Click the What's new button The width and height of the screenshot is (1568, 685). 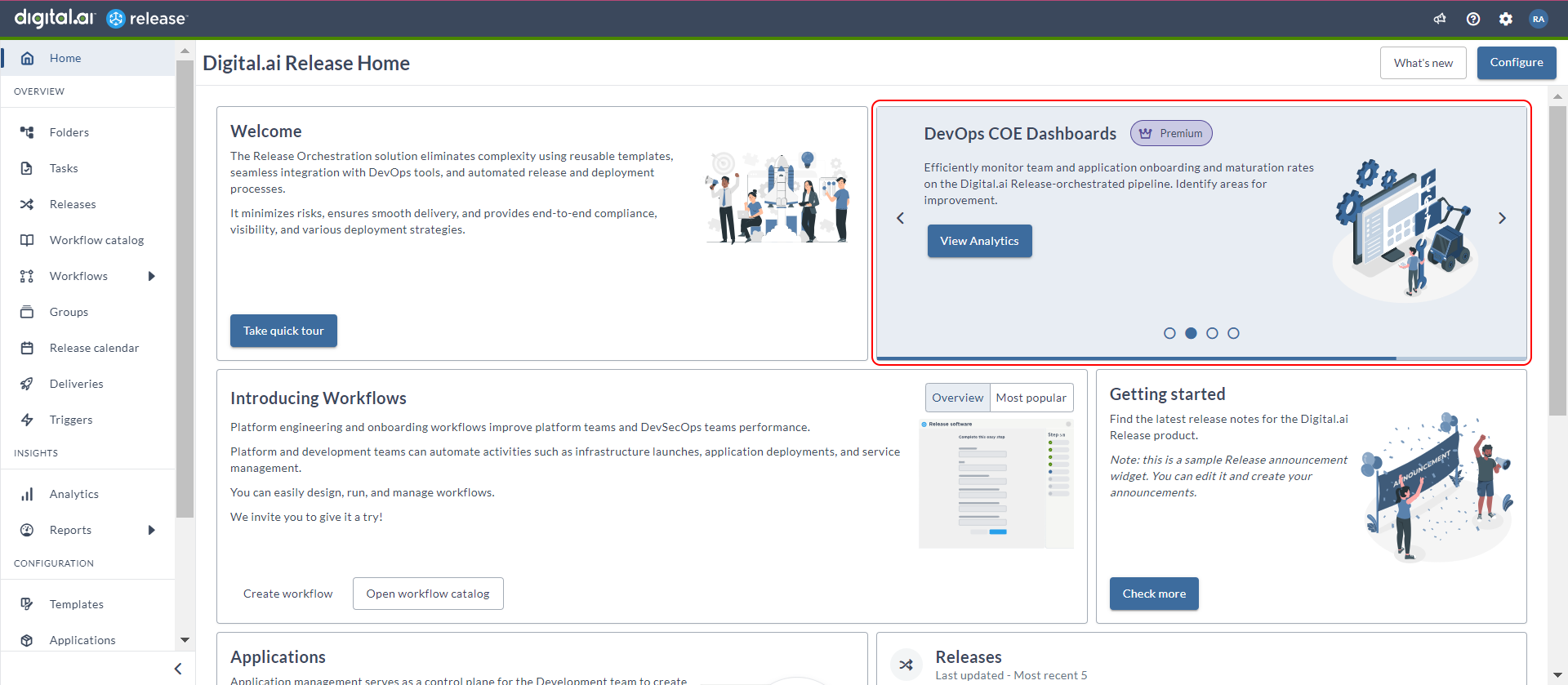coord(1423,63)
